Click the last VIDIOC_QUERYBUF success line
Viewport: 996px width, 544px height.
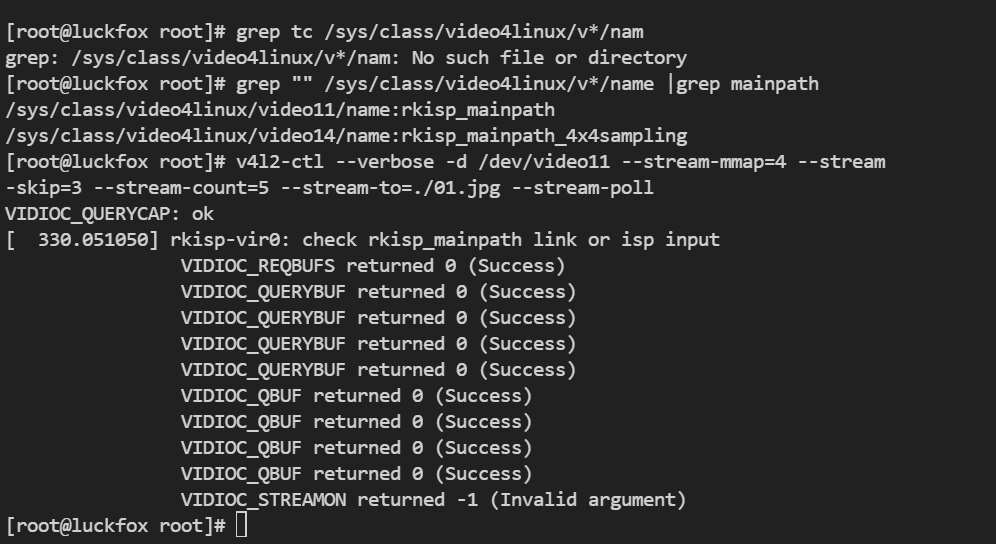(x=378, y=369)
